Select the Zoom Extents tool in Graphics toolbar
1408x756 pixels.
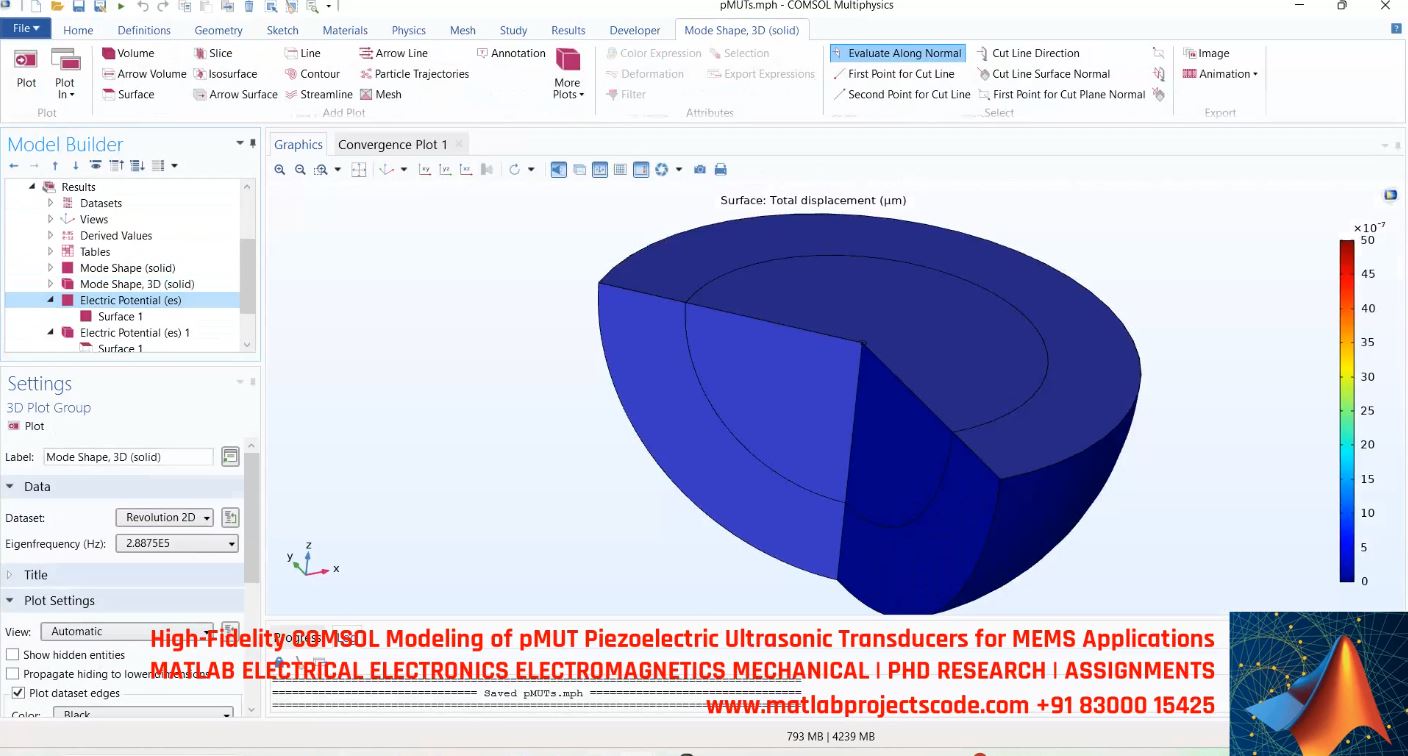(359, 169)
